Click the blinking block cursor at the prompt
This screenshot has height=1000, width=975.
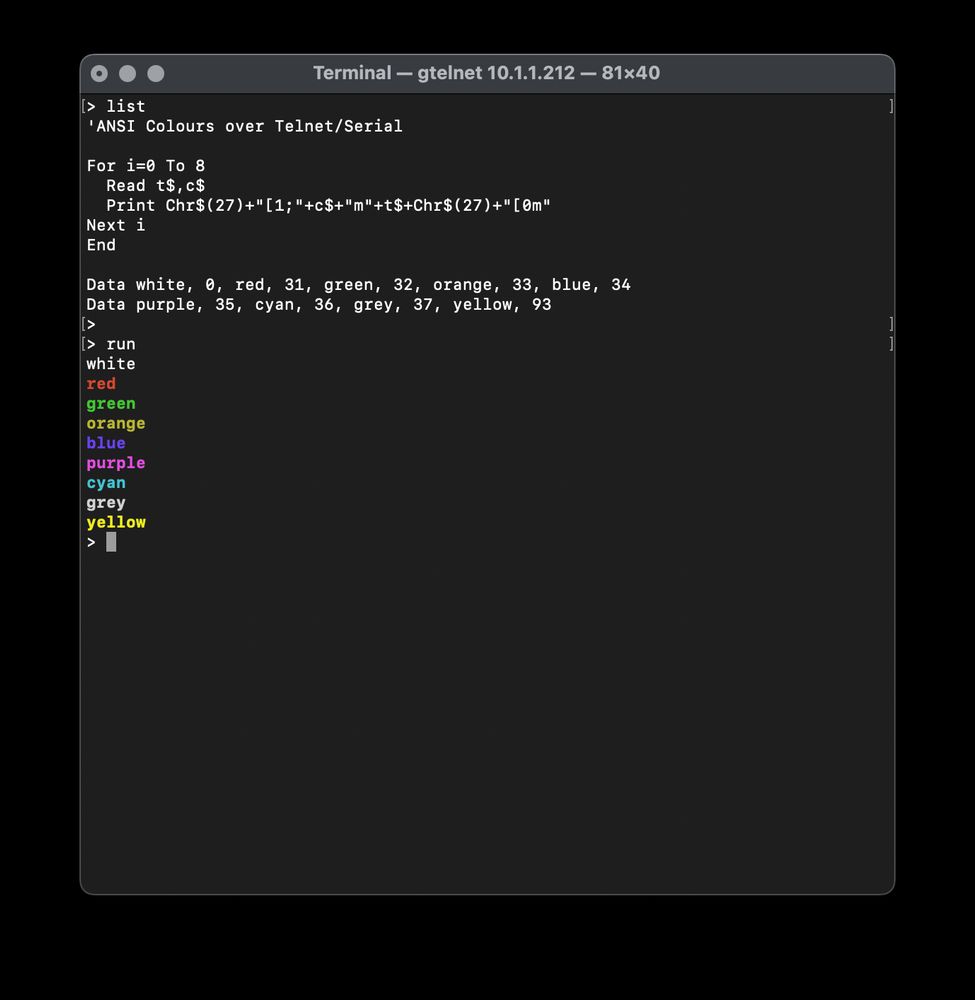click(110, 542)
